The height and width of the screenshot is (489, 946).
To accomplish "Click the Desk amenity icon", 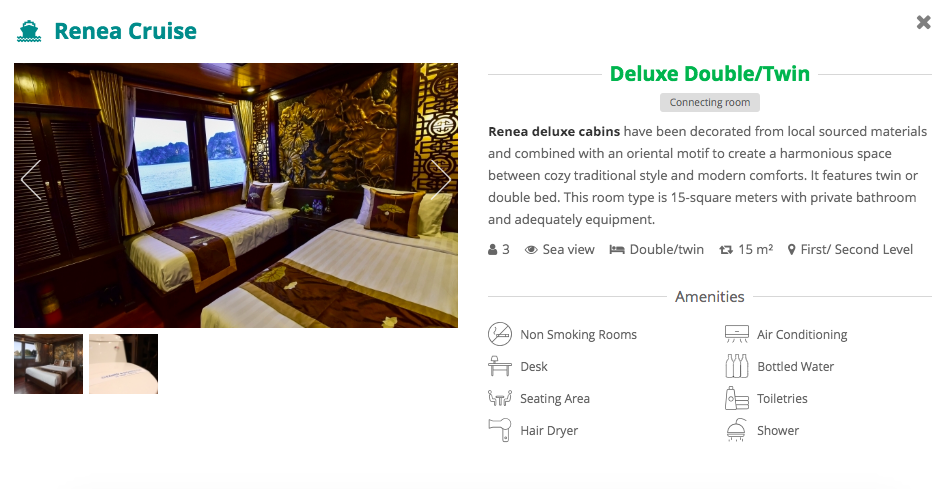I will coord(500,366).
